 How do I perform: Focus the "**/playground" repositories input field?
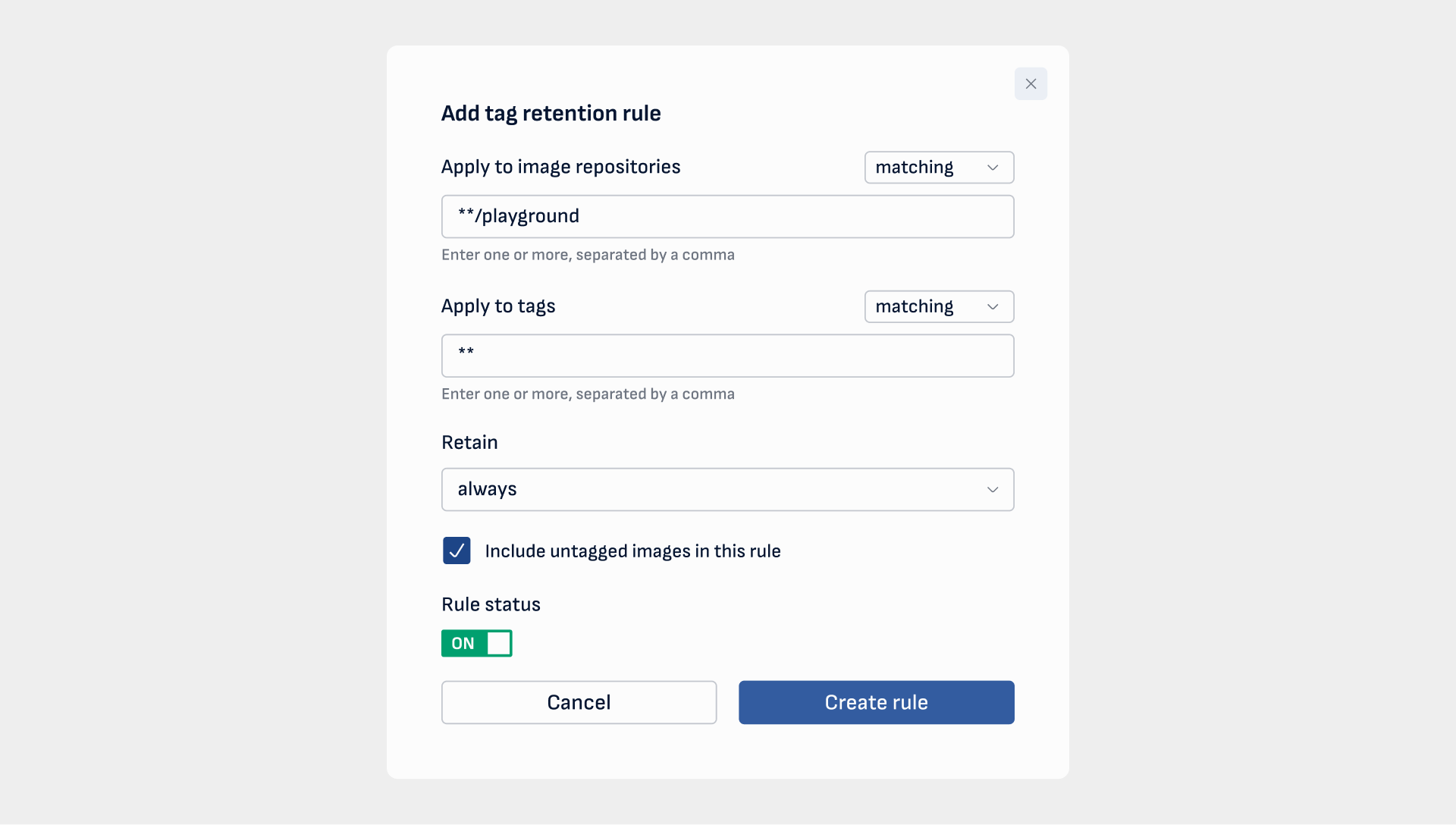click(726, 217)
